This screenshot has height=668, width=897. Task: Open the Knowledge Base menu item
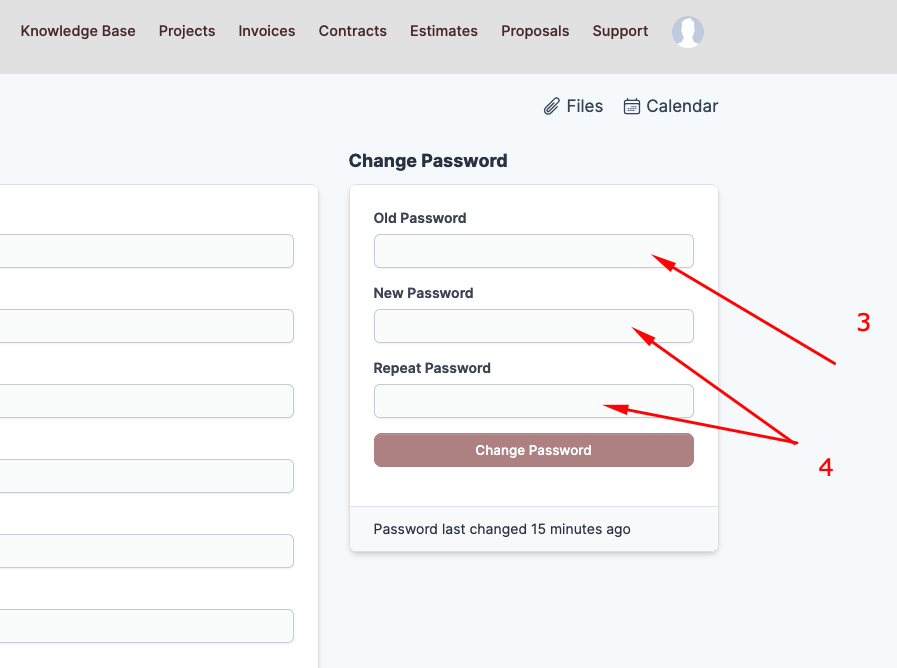coord(78,31)
